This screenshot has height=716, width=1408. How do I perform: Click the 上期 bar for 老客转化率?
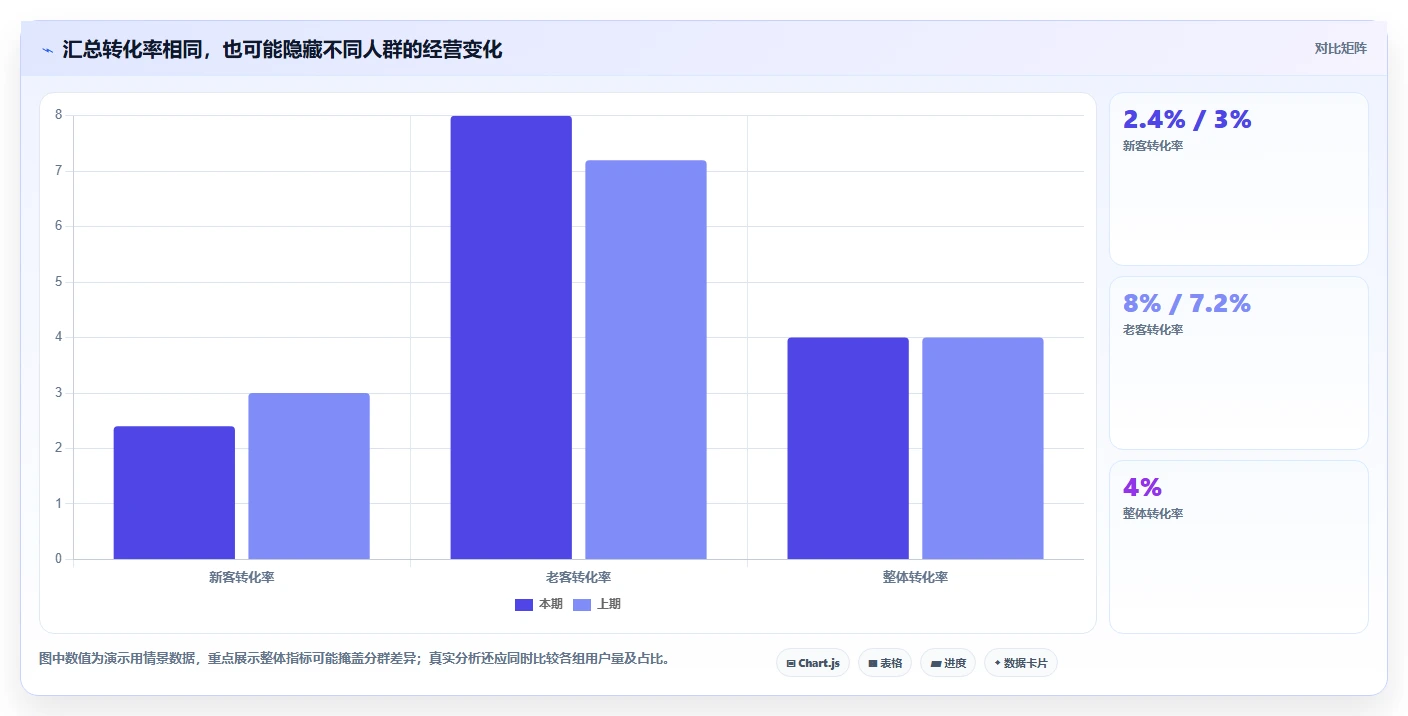click(x=646, y=360)
